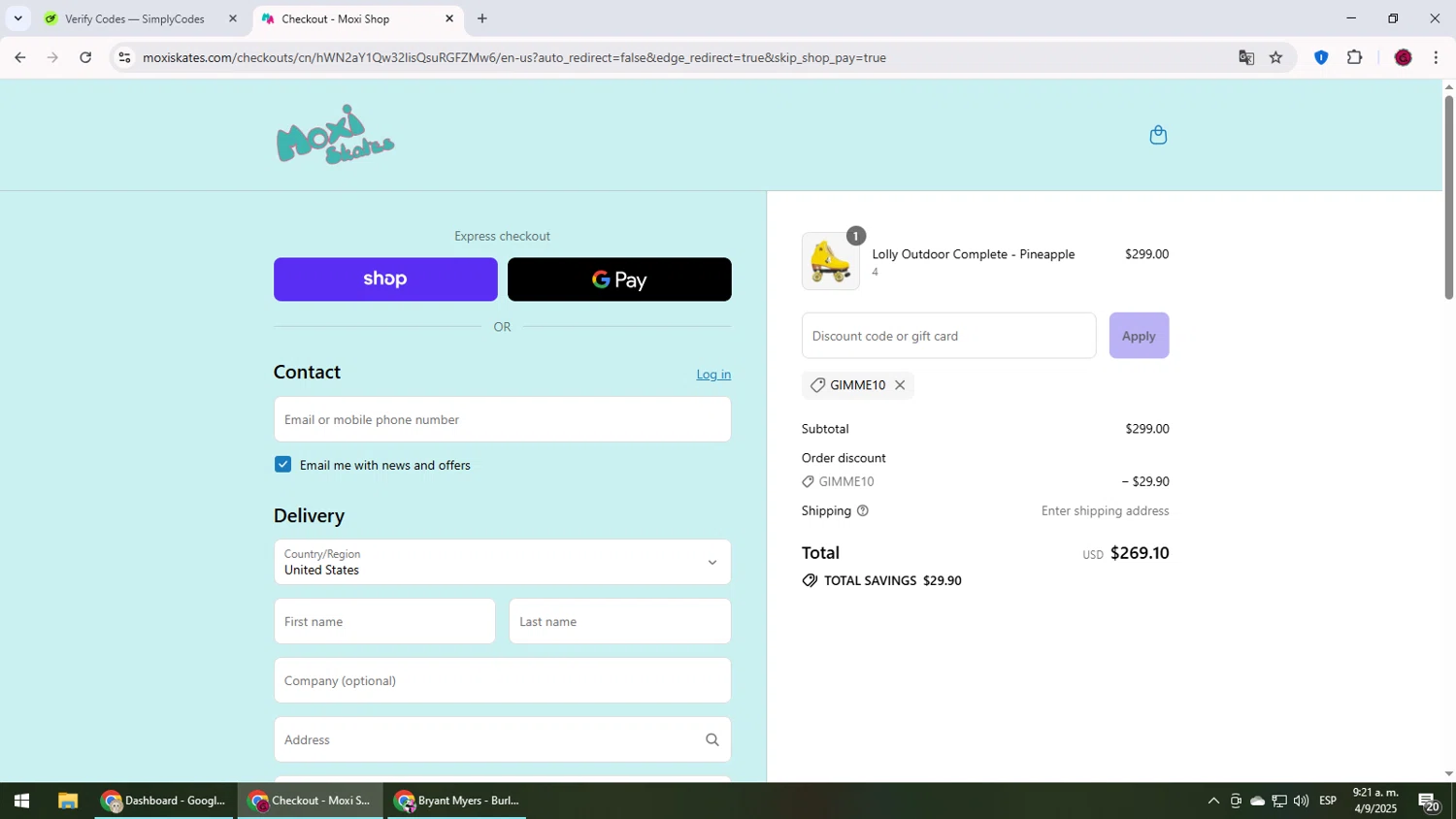Open the OneDrive cloud tray icon
This screenshot has height=819, width=1456.
point(1257,801)
